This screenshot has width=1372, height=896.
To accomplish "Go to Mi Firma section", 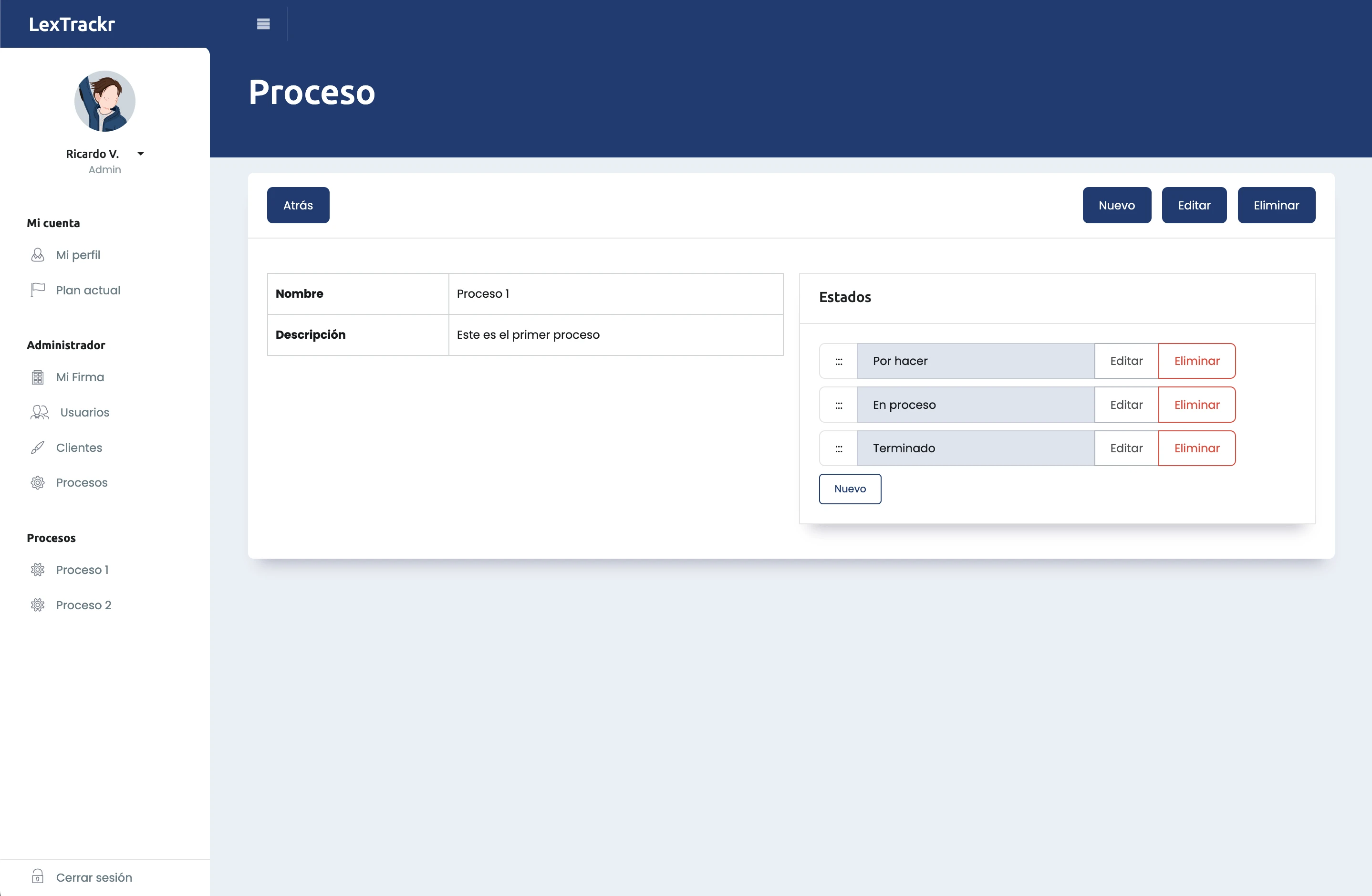I will tap(80, 377).
